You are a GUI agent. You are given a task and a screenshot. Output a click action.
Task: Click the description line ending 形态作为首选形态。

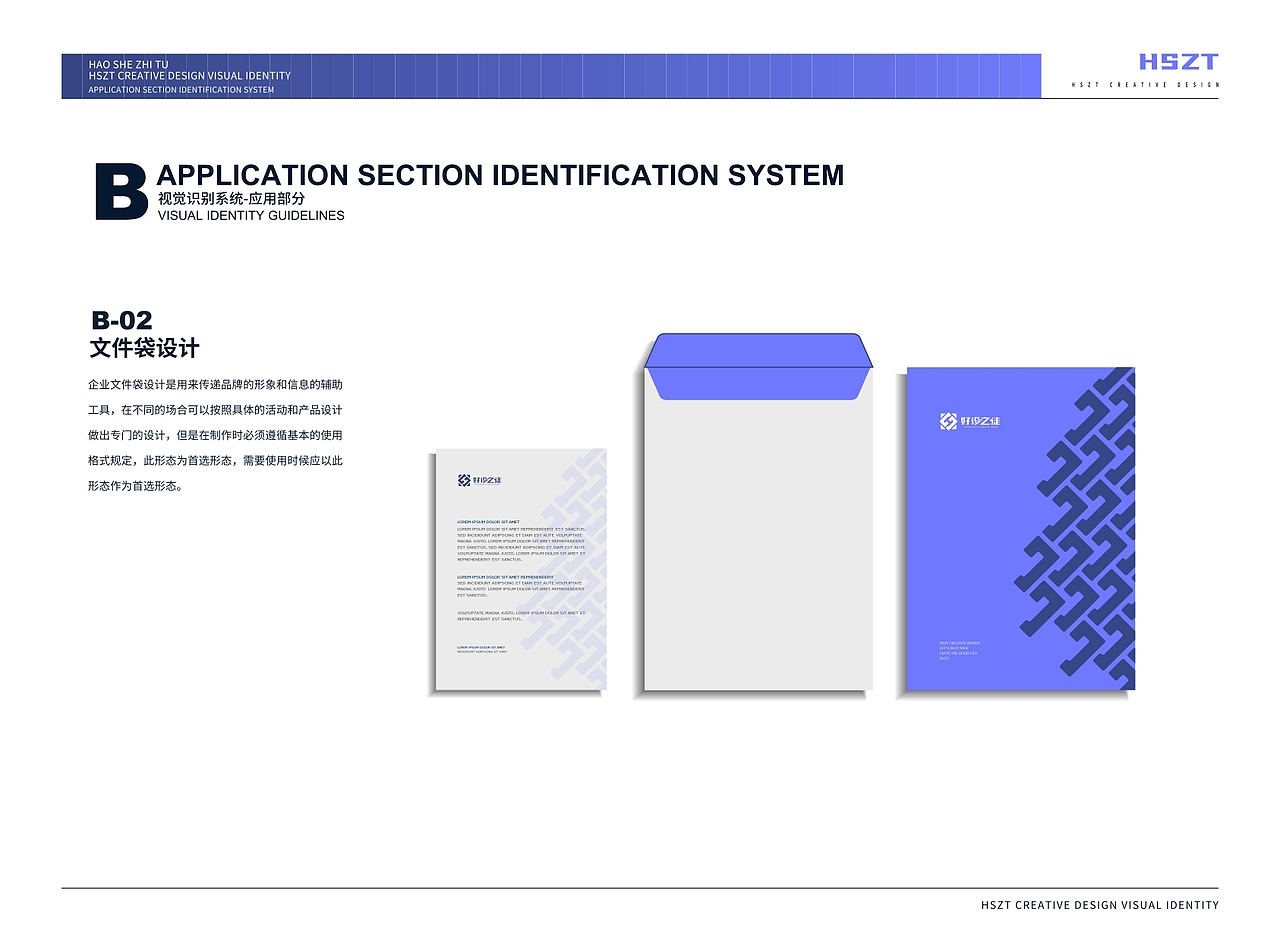pos(136,487)
